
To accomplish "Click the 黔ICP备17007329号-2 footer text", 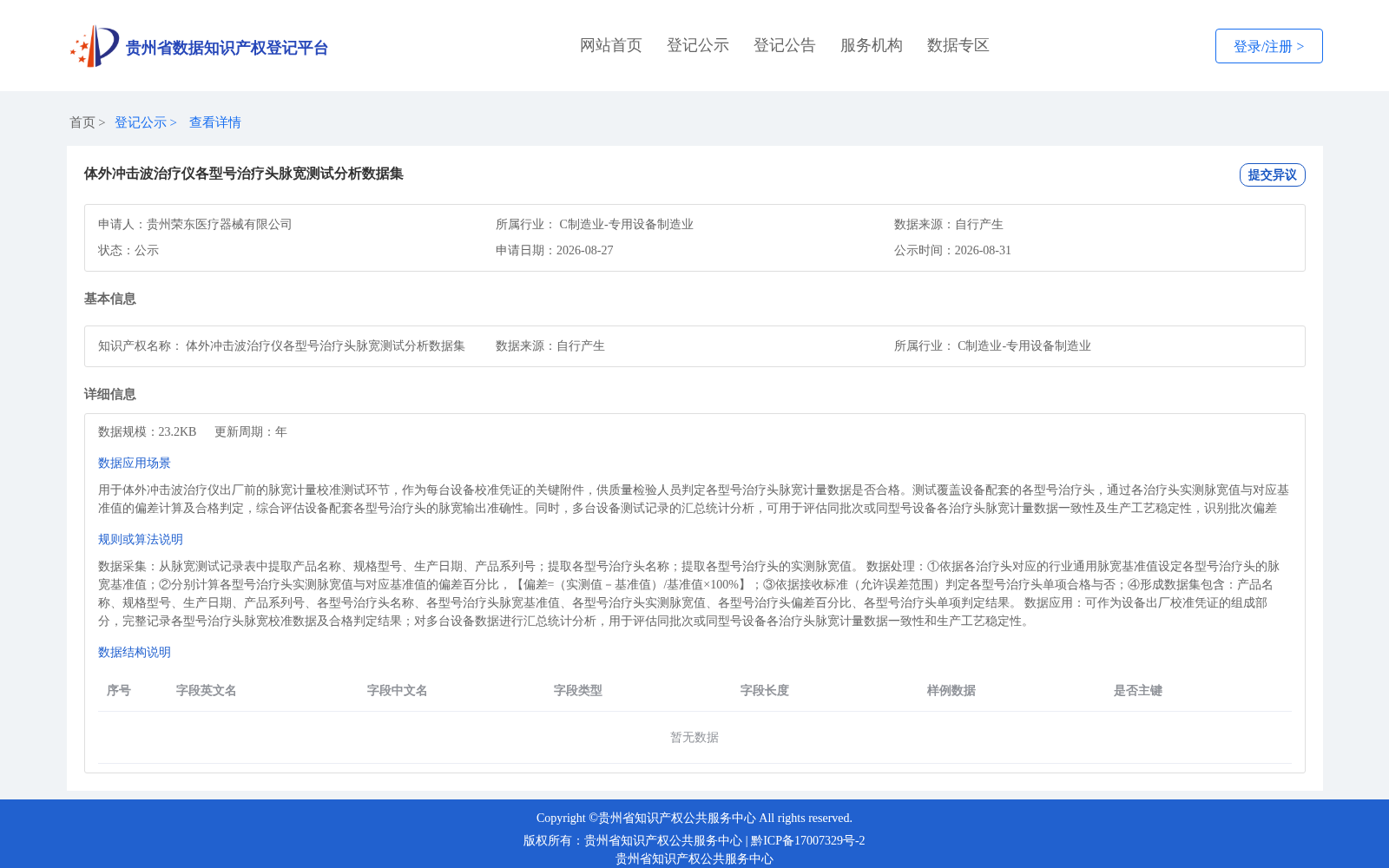I will (808, 841).
